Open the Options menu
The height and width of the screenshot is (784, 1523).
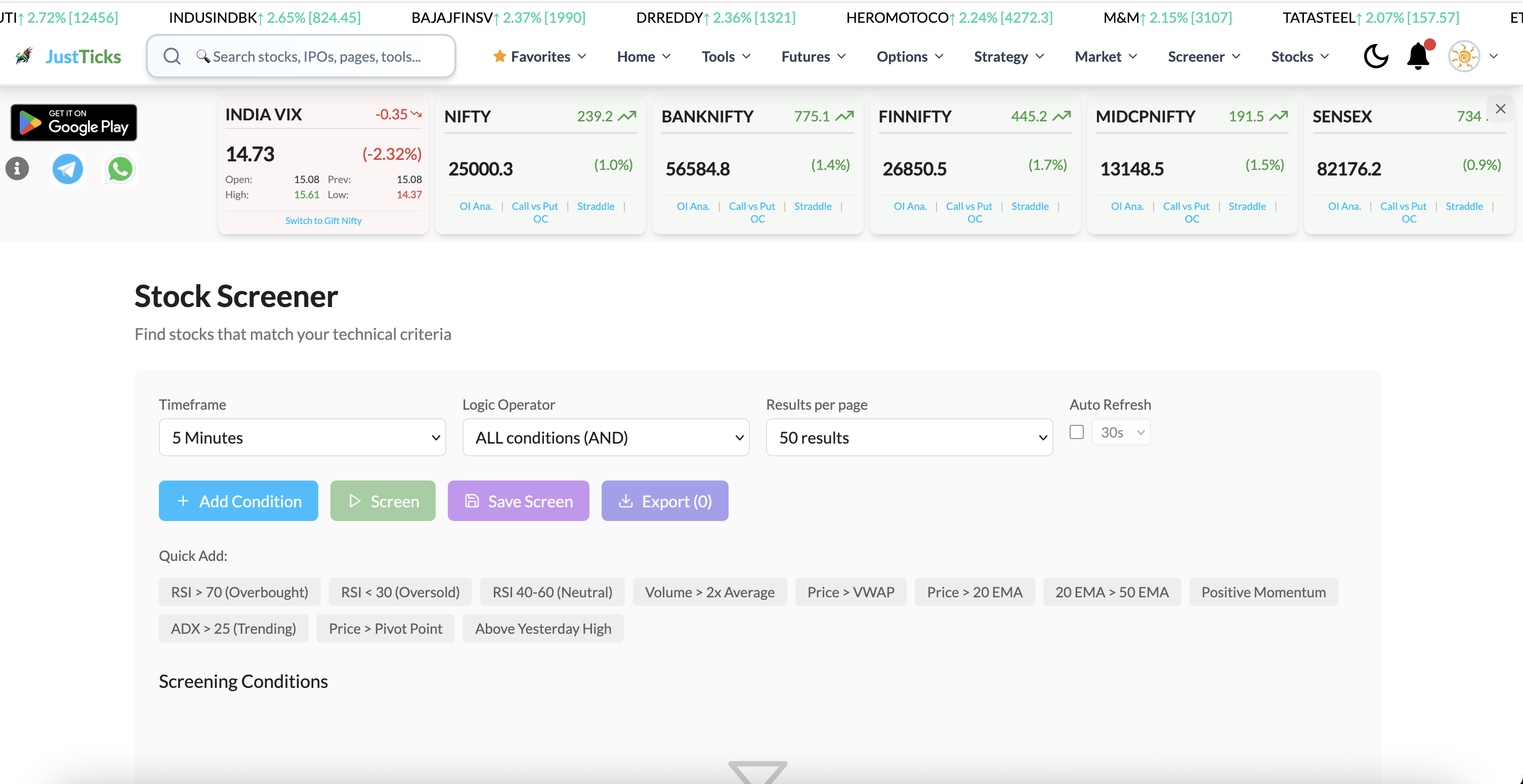tap(910, 57)
